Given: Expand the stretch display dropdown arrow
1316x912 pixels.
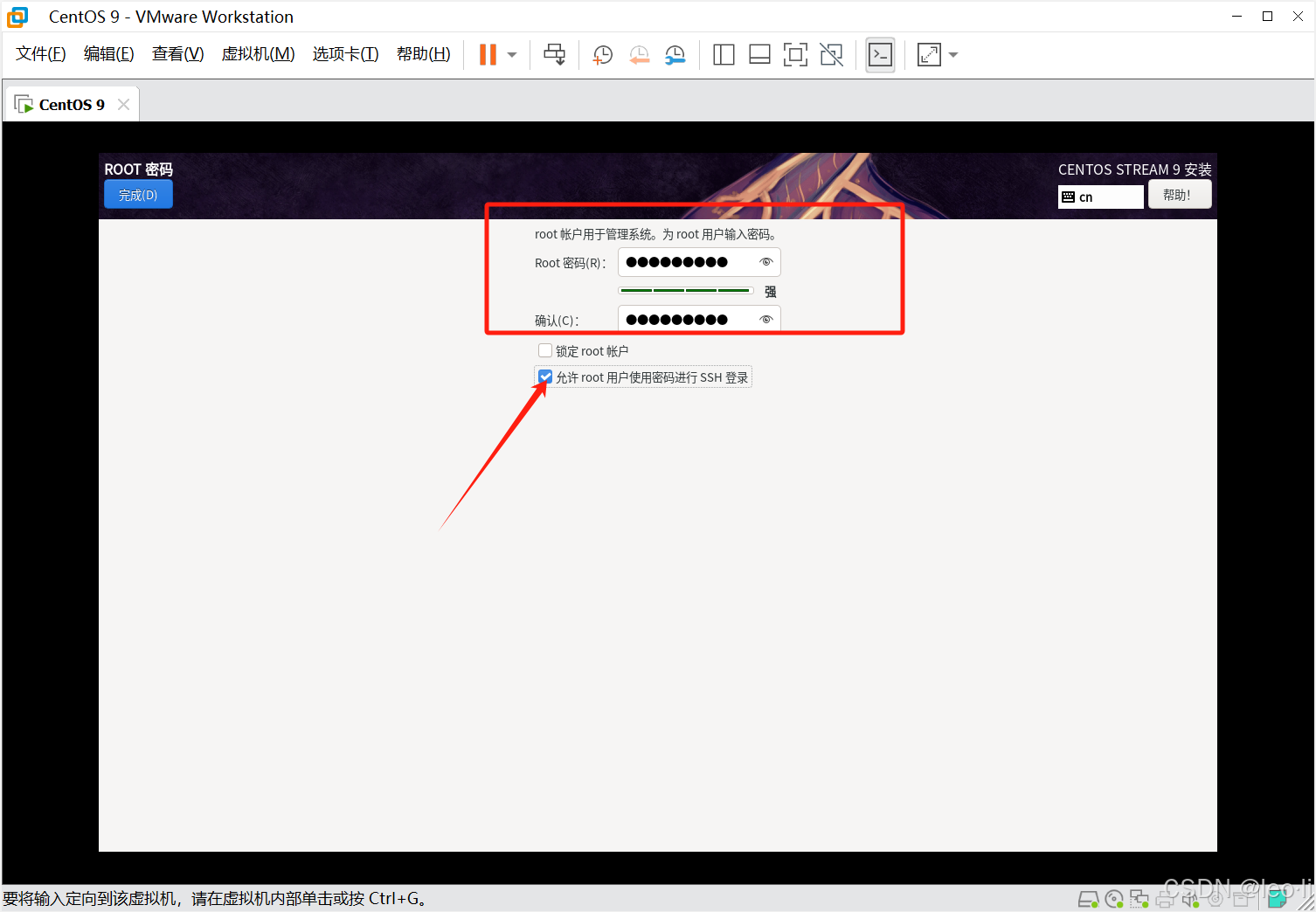Looking at the screenshot, I should tap(953, 55).
